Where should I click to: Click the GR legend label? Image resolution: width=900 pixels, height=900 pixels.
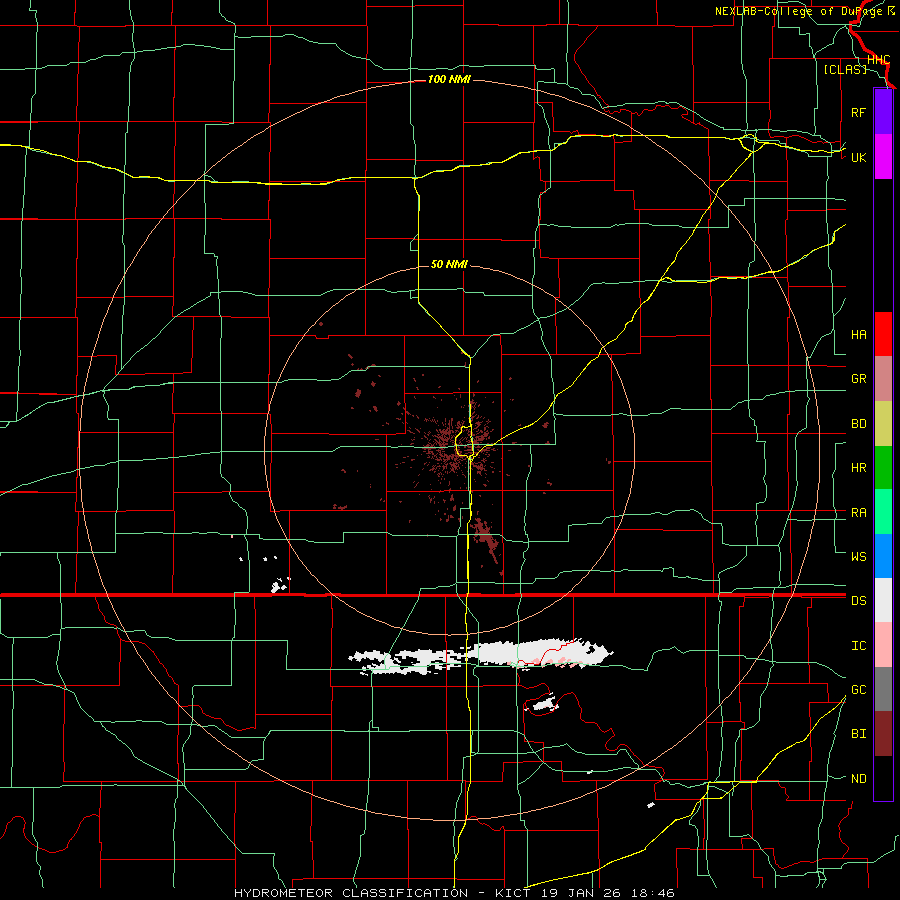tap(858, 379)
